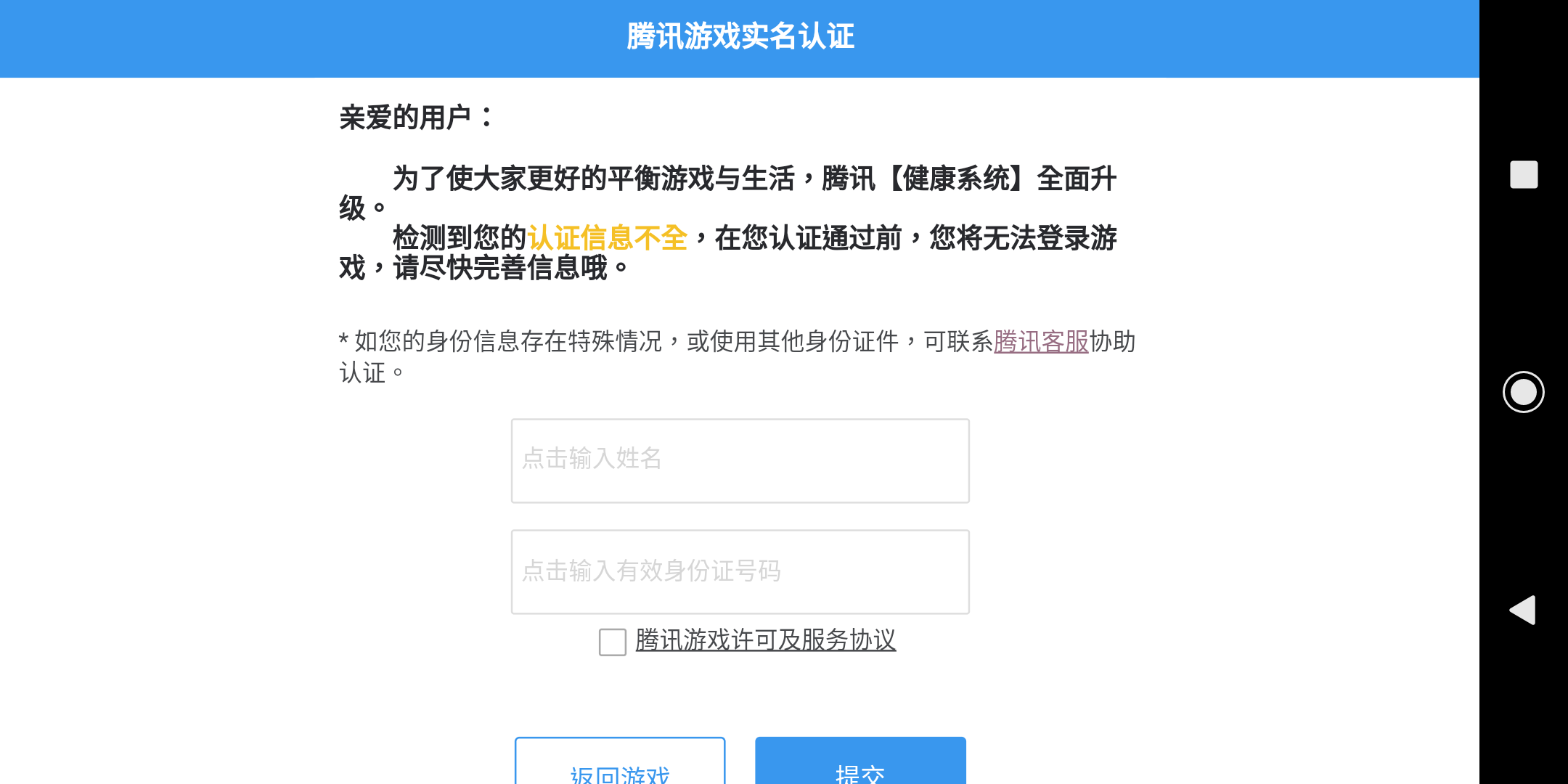Viewport: 1568px width, 784px height.
Task: Tap the Android back triangle icon
Action: (1522, 610)
